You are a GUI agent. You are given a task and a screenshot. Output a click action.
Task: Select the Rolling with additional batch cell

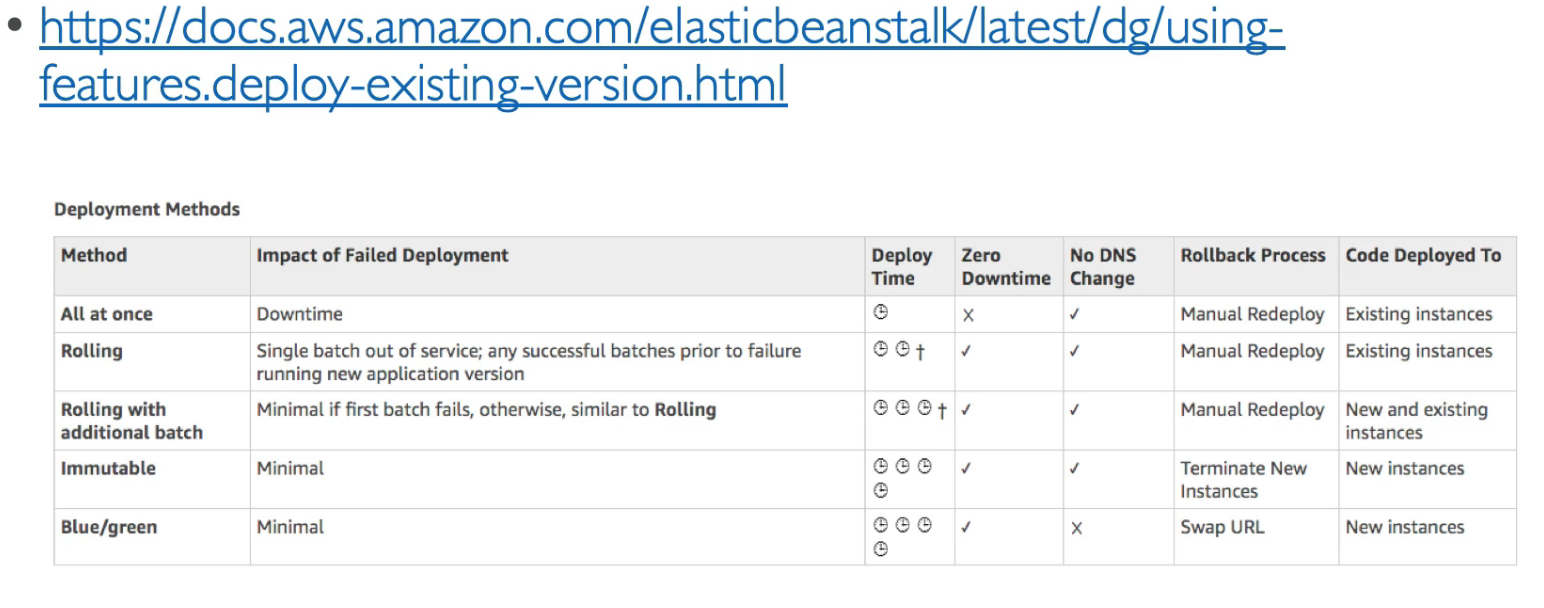click(131, 421)
